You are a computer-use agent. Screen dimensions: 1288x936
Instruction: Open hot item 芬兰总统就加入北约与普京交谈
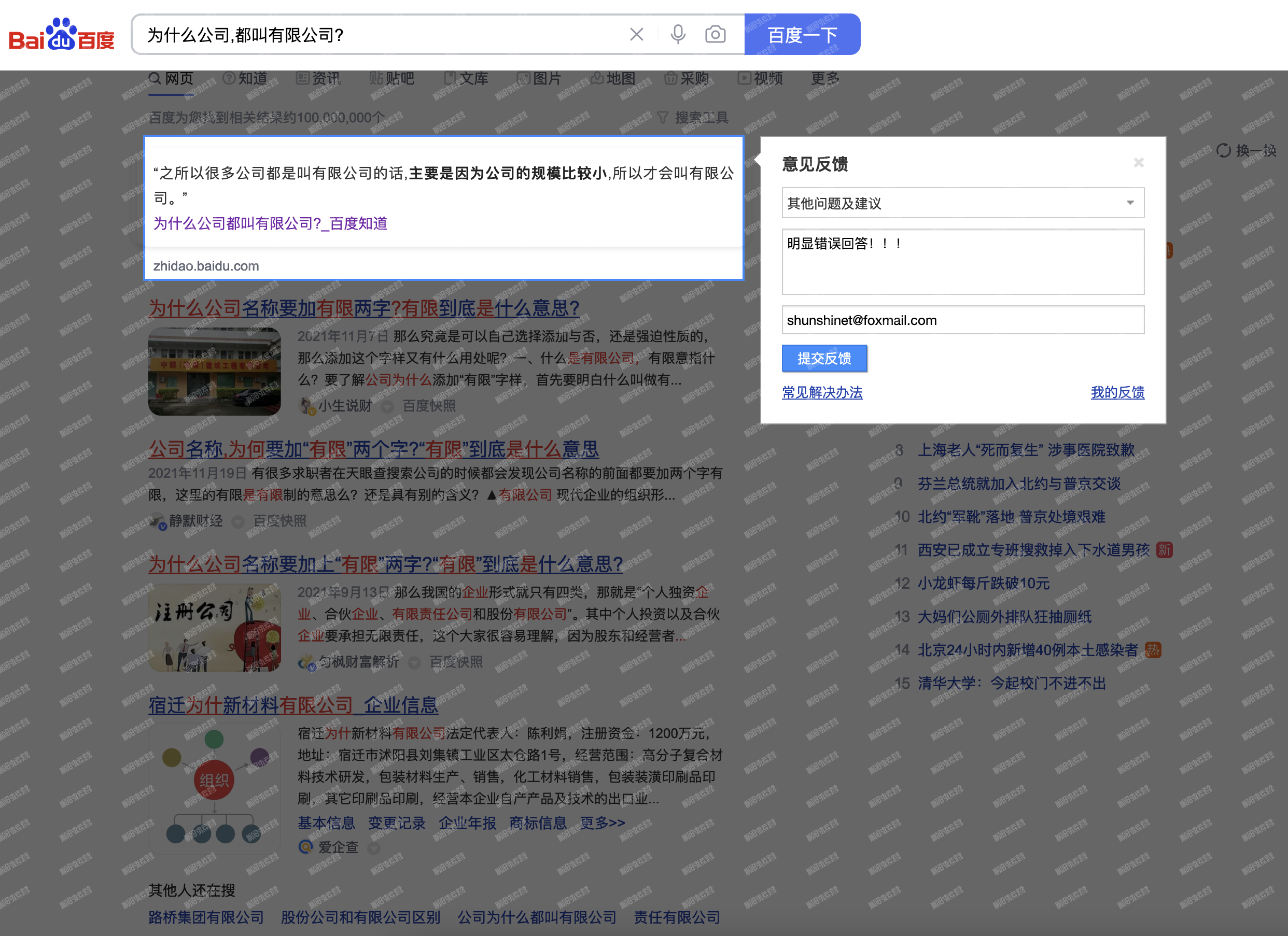pos(1019,484)
